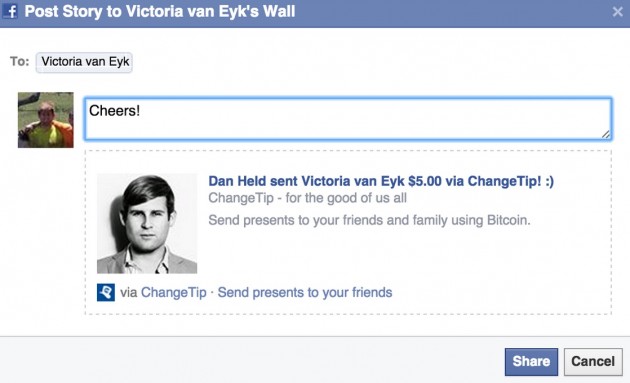Follow the 'Send presents to your friends' link
630x383 pixels.
(305, 292)
